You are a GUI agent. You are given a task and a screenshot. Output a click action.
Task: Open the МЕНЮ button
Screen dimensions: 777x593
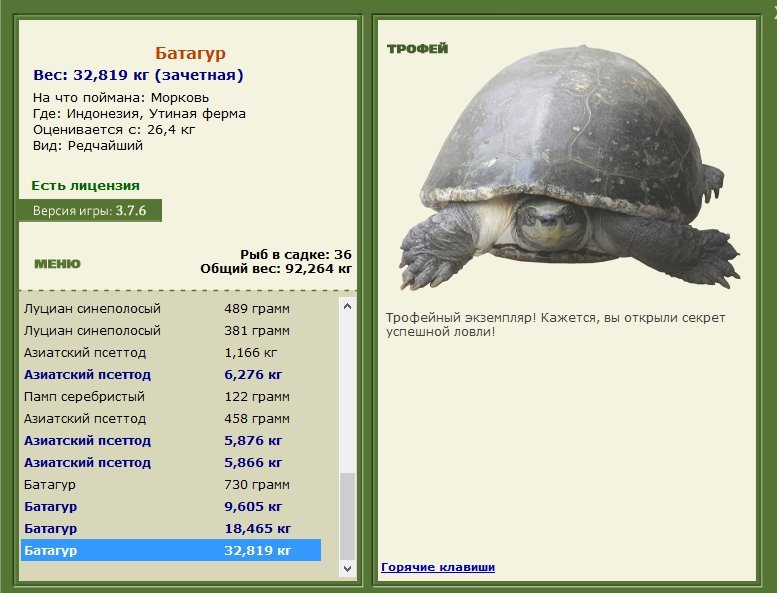[57, 264]
